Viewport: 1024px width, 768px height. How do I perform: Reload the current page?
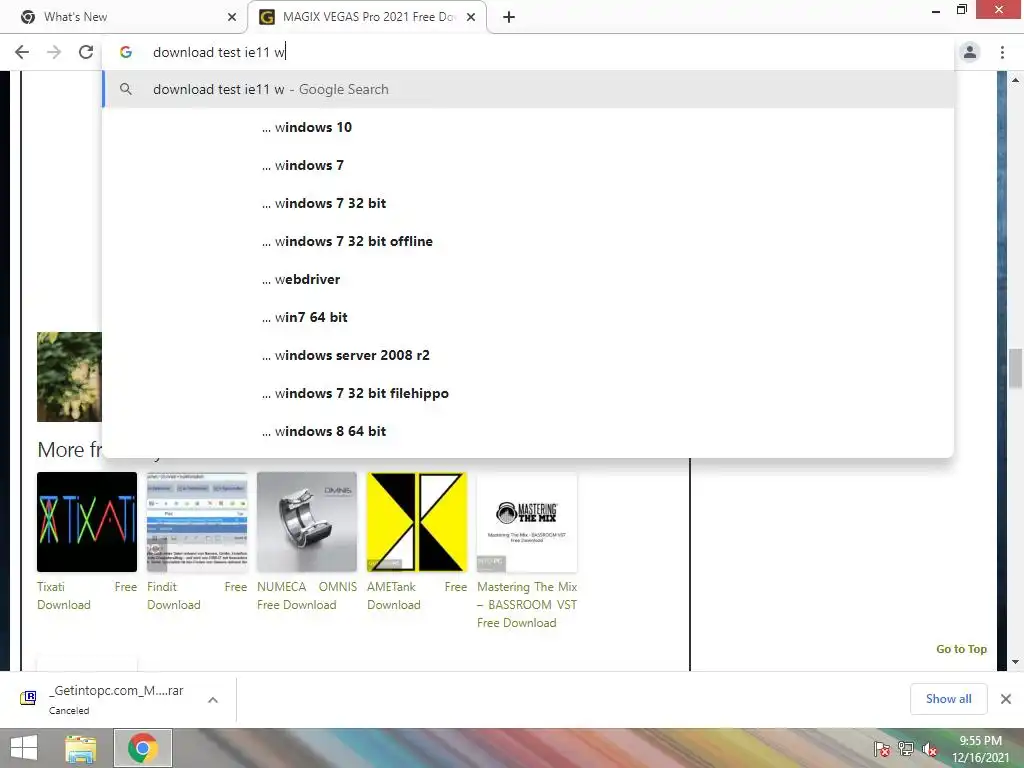click(x=86, y=52)
